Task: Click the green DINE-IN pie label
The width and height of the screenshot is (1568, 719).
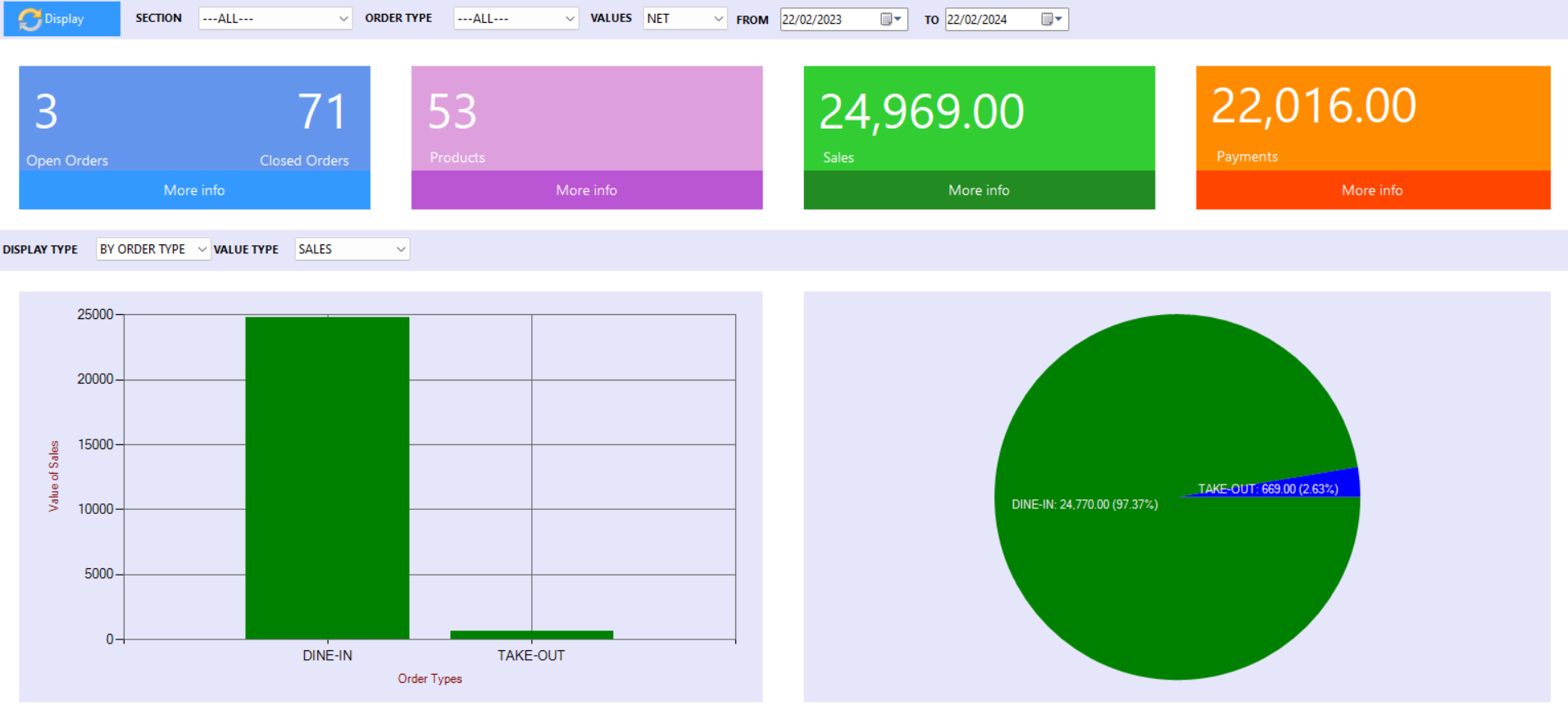Action: click(x=1084, y=504)
